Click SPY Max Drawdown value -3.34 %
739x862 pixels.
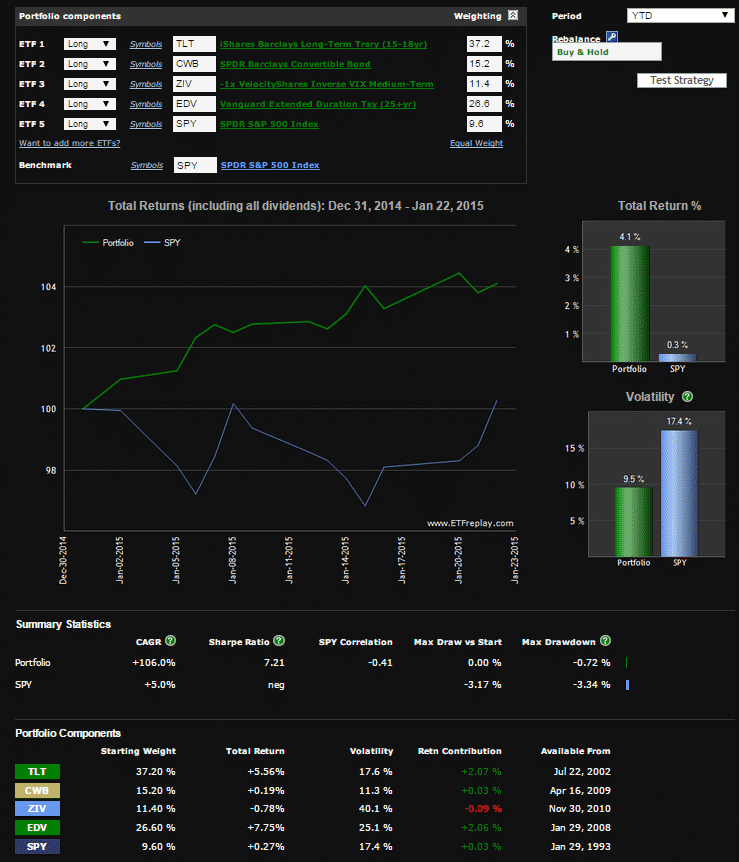tap(592, 684)
